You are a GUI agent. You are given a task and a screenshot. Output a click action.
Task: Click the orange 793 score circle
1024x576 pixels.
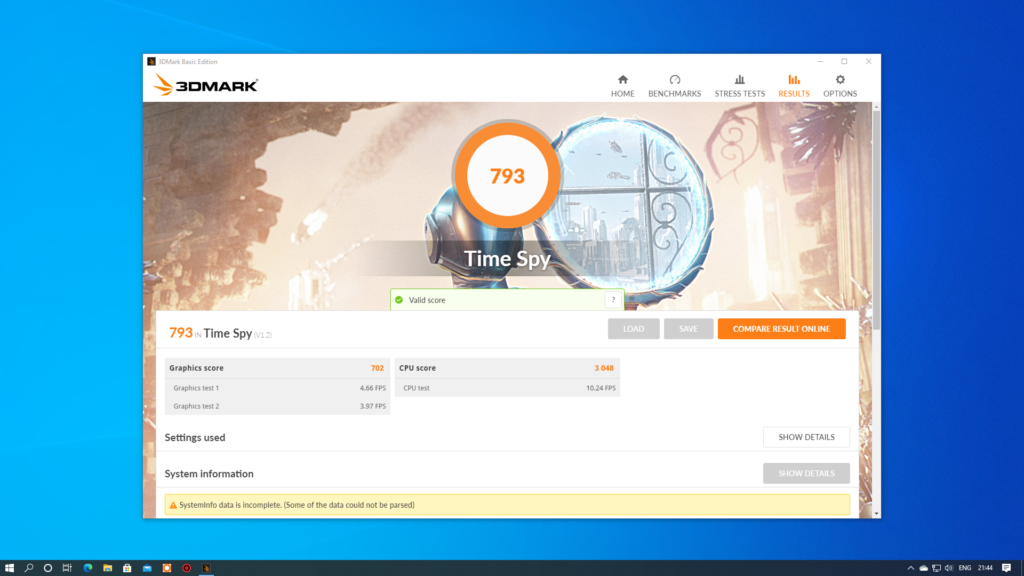tap(507, 175)
